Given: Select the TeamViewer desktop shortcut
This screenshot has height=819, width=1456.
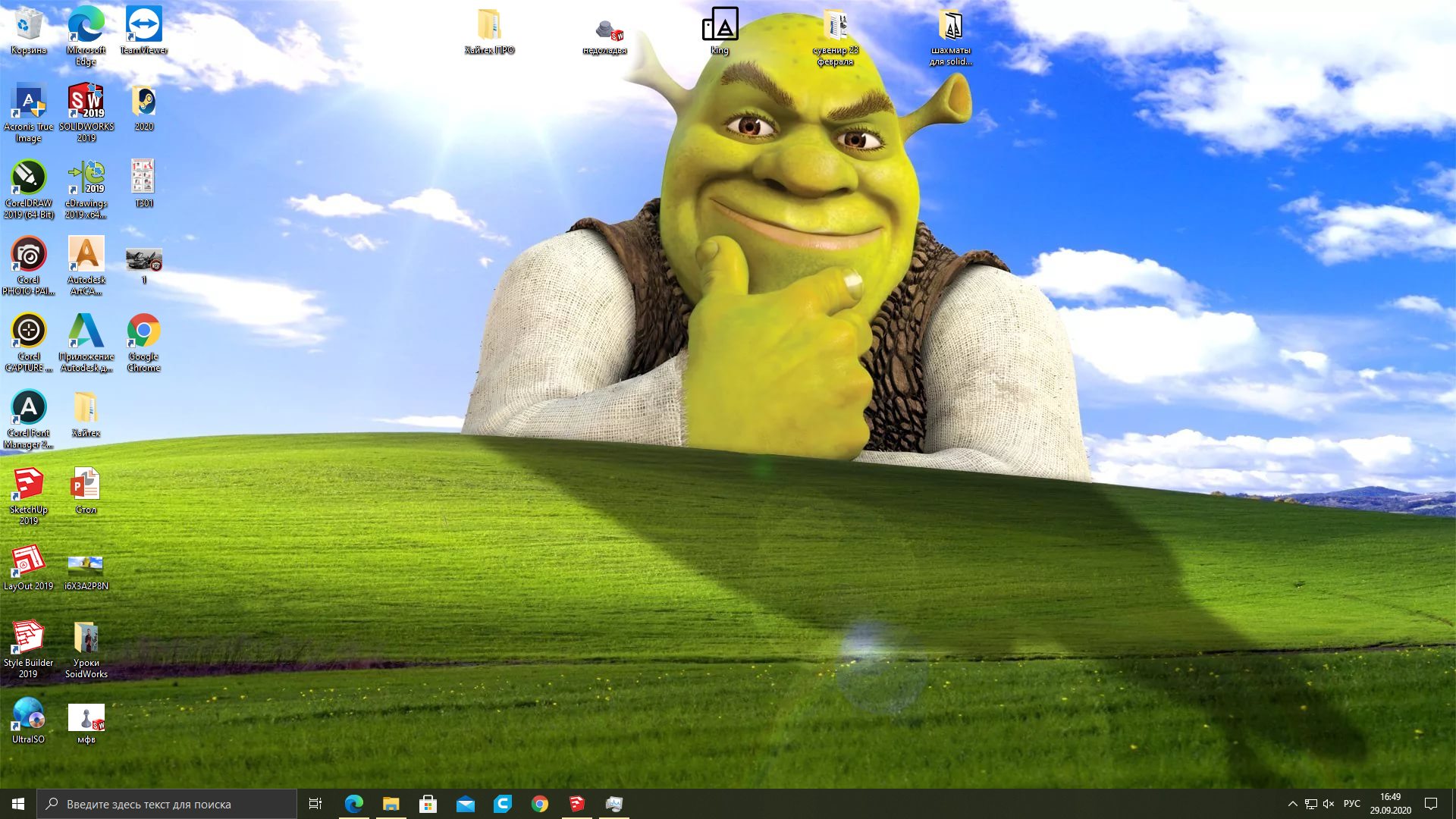Looking at the screenshot, I should point(143,32).
